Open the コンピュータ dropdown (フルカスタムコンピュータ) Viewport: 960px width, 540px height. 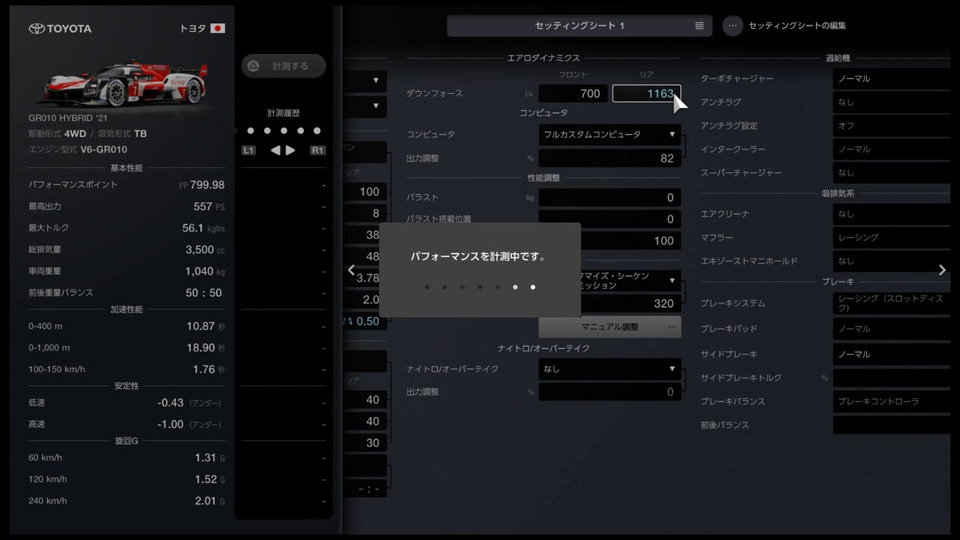[610, 135]
